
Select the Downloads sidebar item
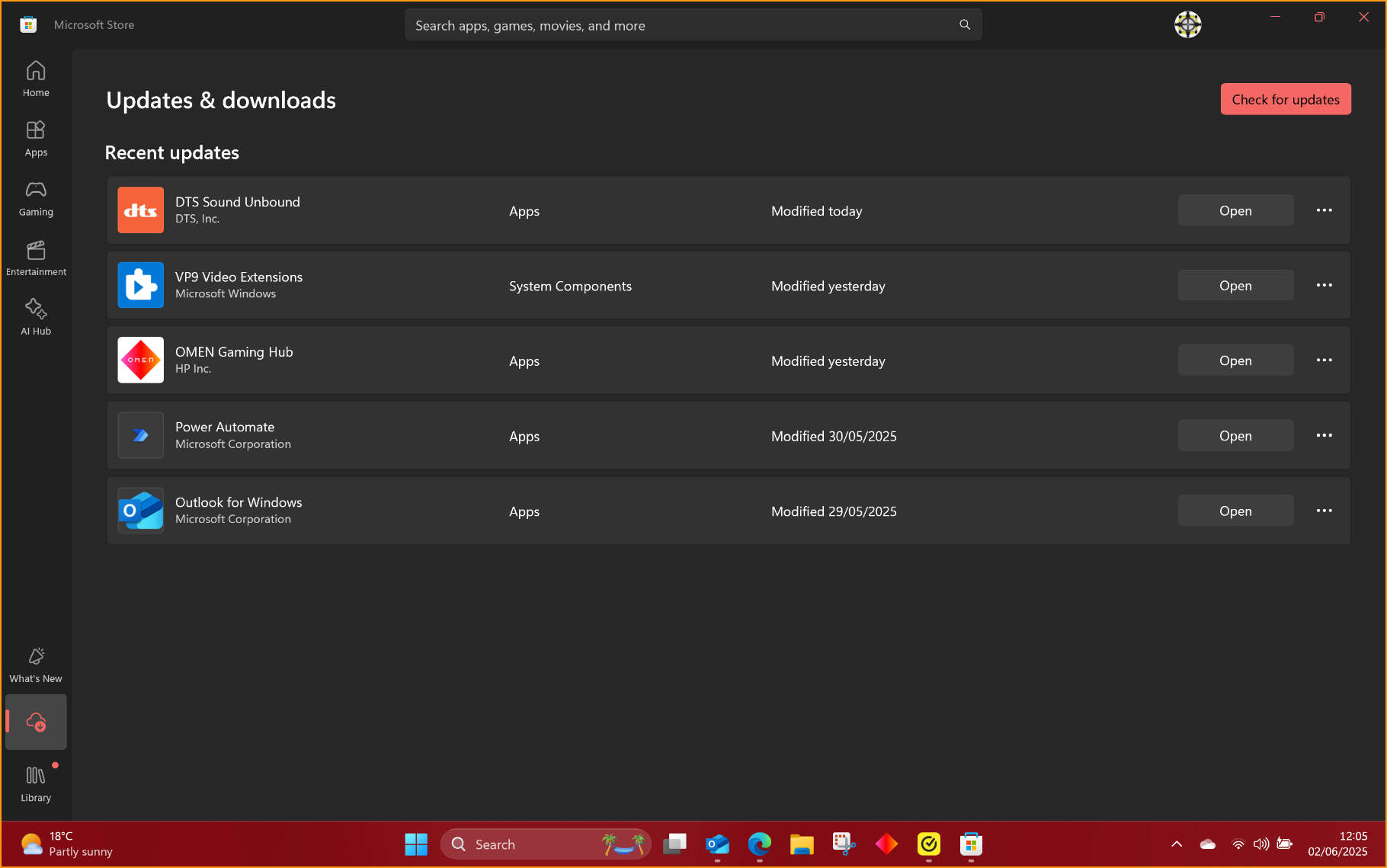pos(36,722)
